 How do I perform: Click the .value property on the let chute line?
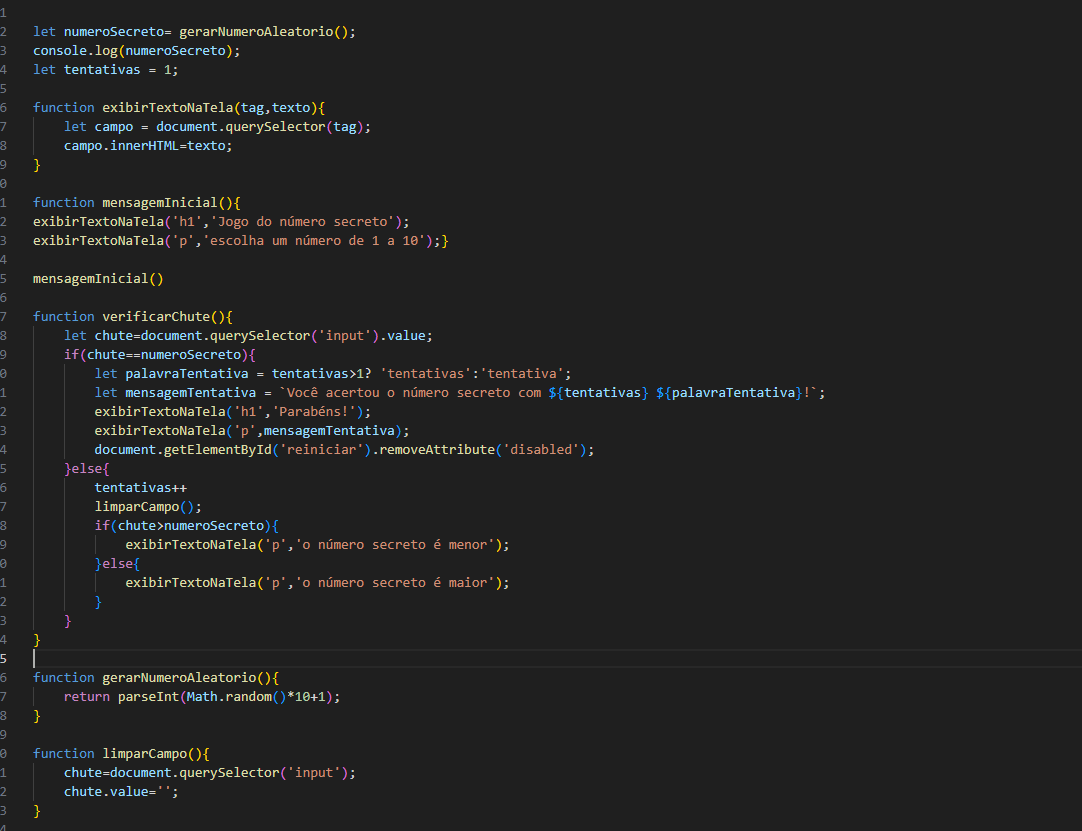406,335
